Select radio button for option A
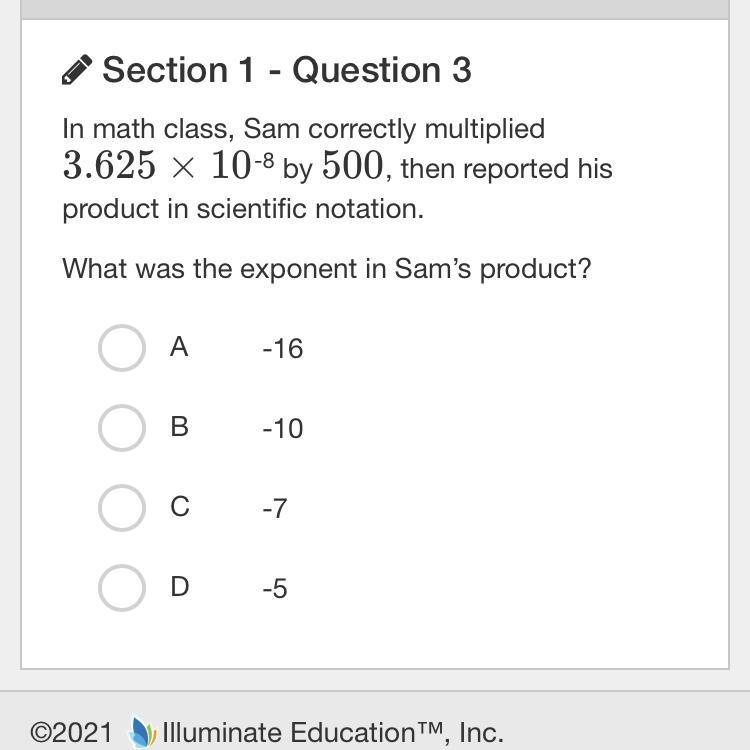This screenshot has width=750, height=750. [122, 348]
